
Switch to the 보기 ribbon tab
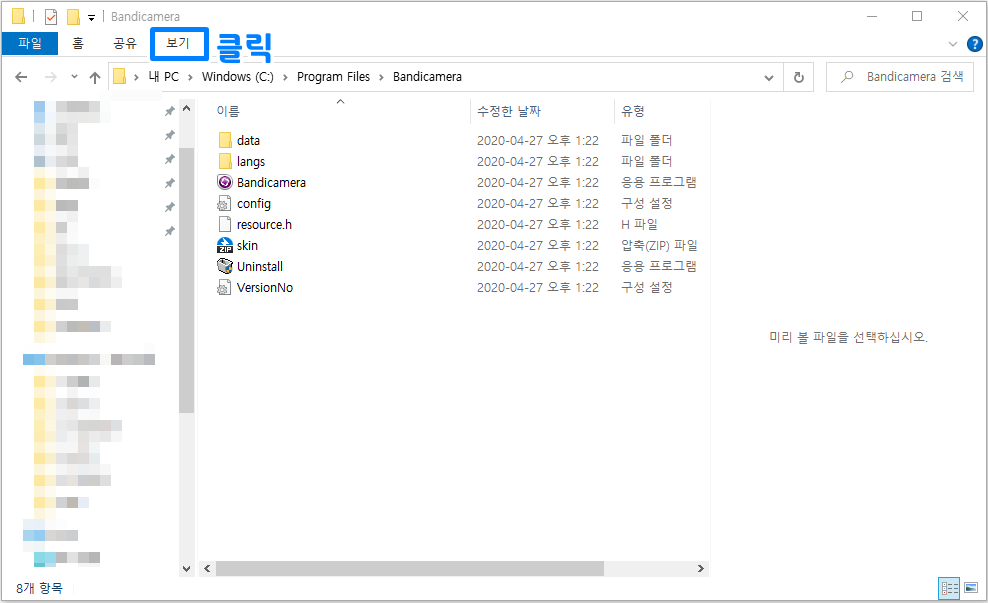(x=178, y=44)
